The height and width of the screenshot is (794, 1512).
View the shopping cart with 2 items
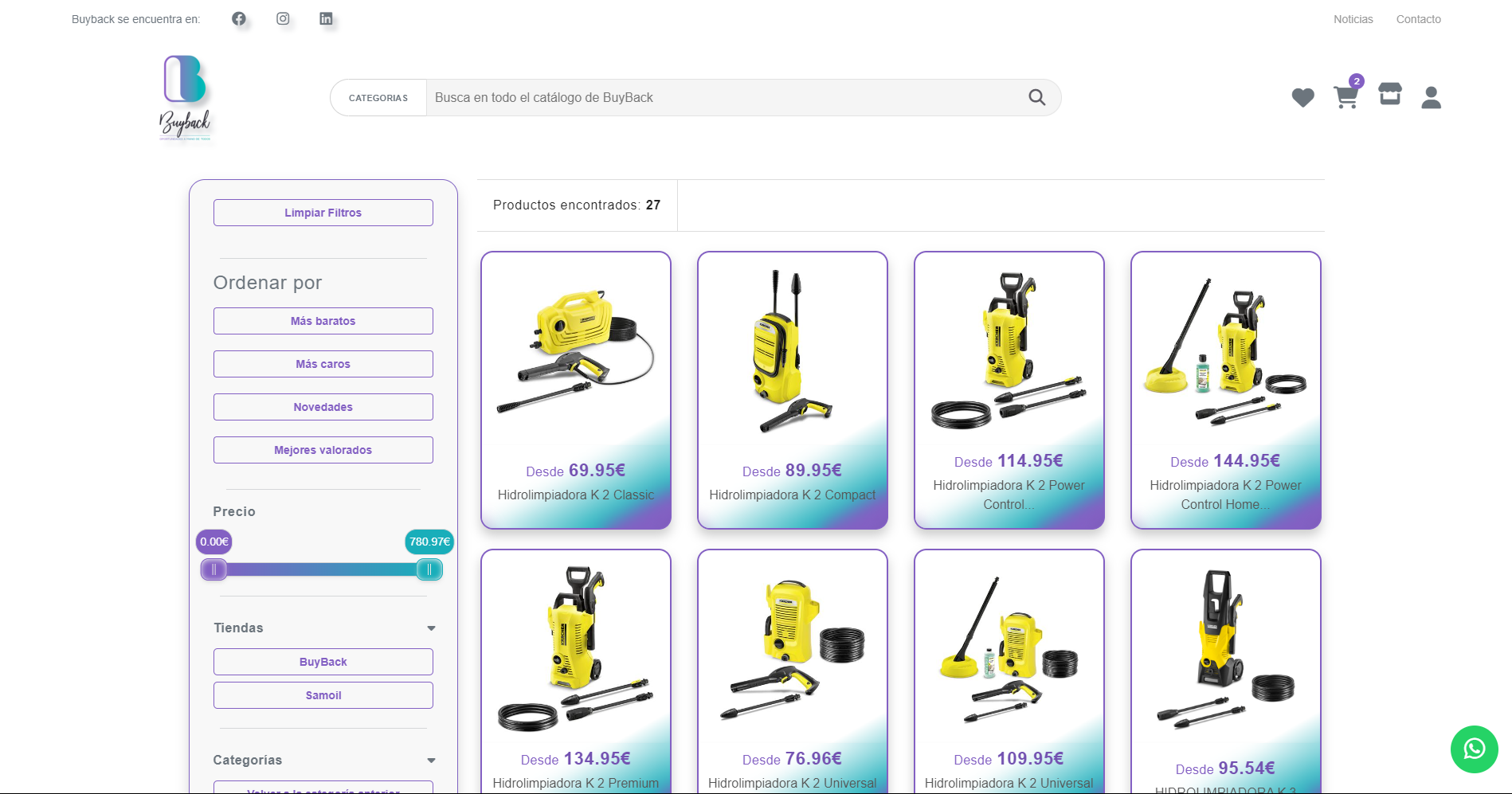[1346, 97]
